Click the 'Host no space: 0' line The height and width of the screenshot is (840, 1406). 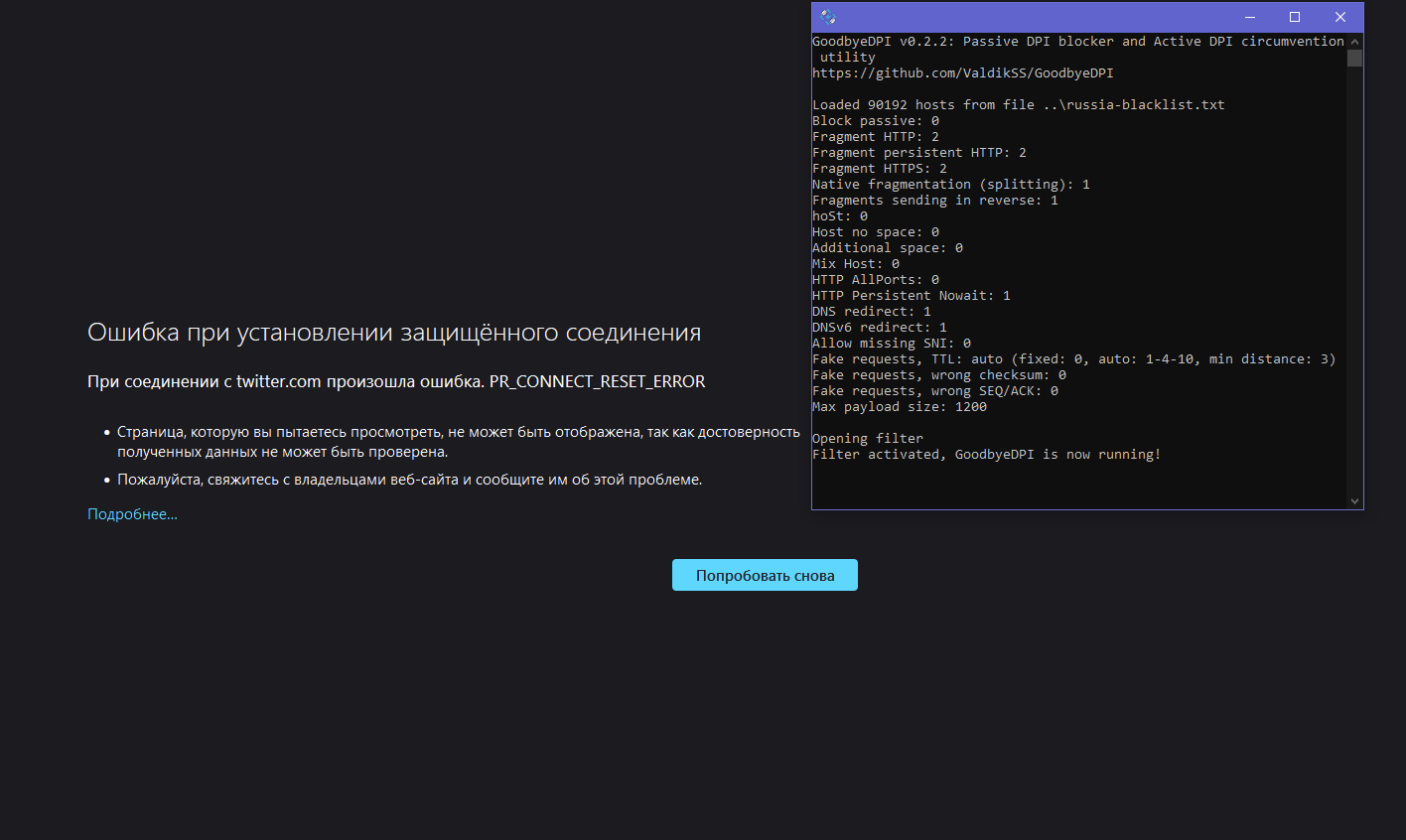(876, 232)
